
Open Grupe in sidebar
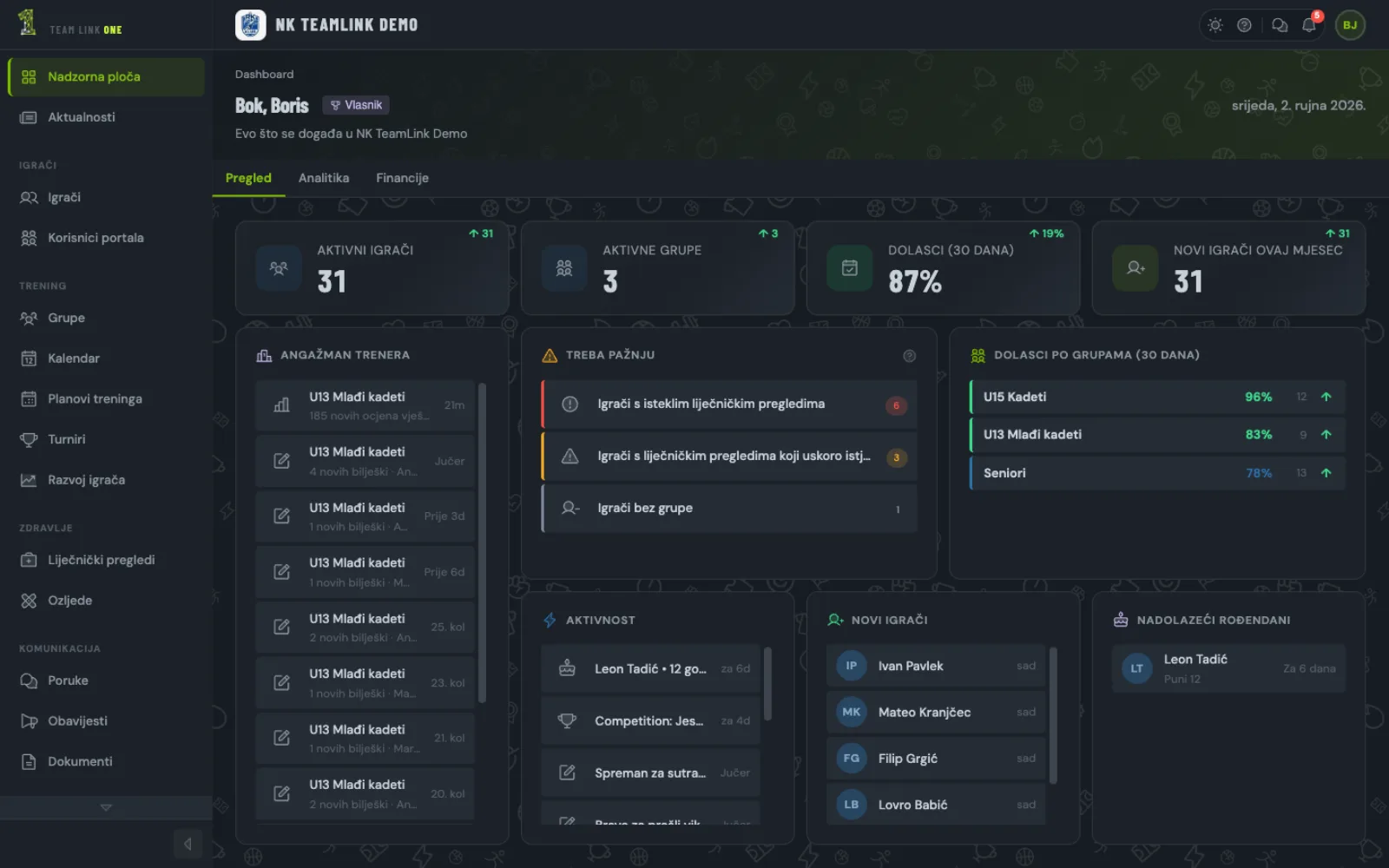click(x=106, y=318)
